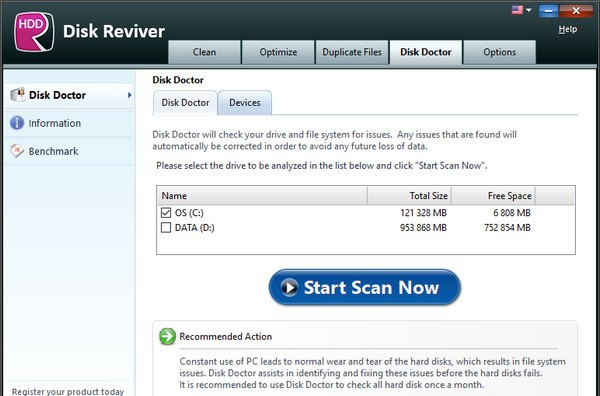Switch to the Clean tab
Screen dimensions: 600x396
[204, 52]
